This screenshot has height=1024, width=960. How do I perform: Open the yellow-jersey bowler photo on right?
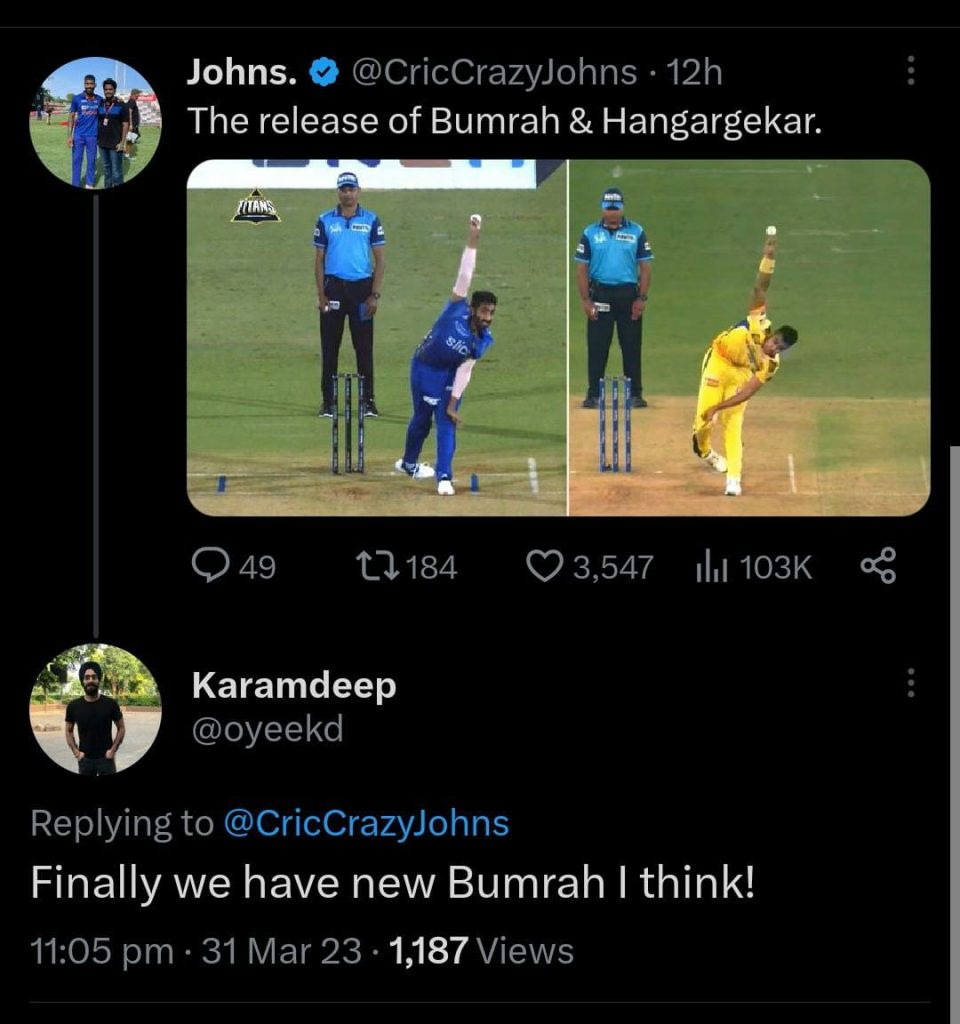click(x=749, y=337)
